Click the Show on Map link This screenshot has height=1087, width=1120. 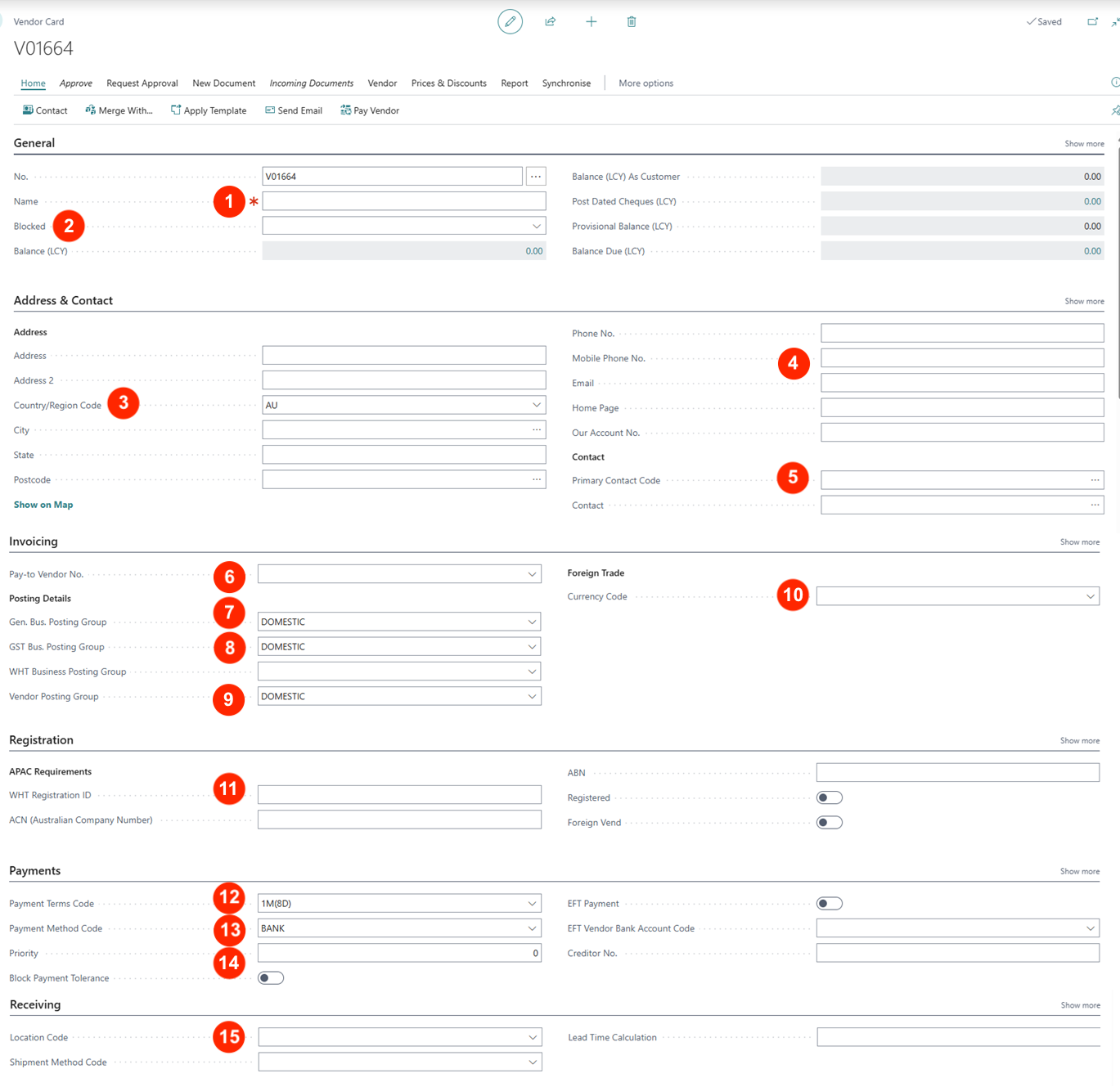pyautogui.click(x=43, y=505)
